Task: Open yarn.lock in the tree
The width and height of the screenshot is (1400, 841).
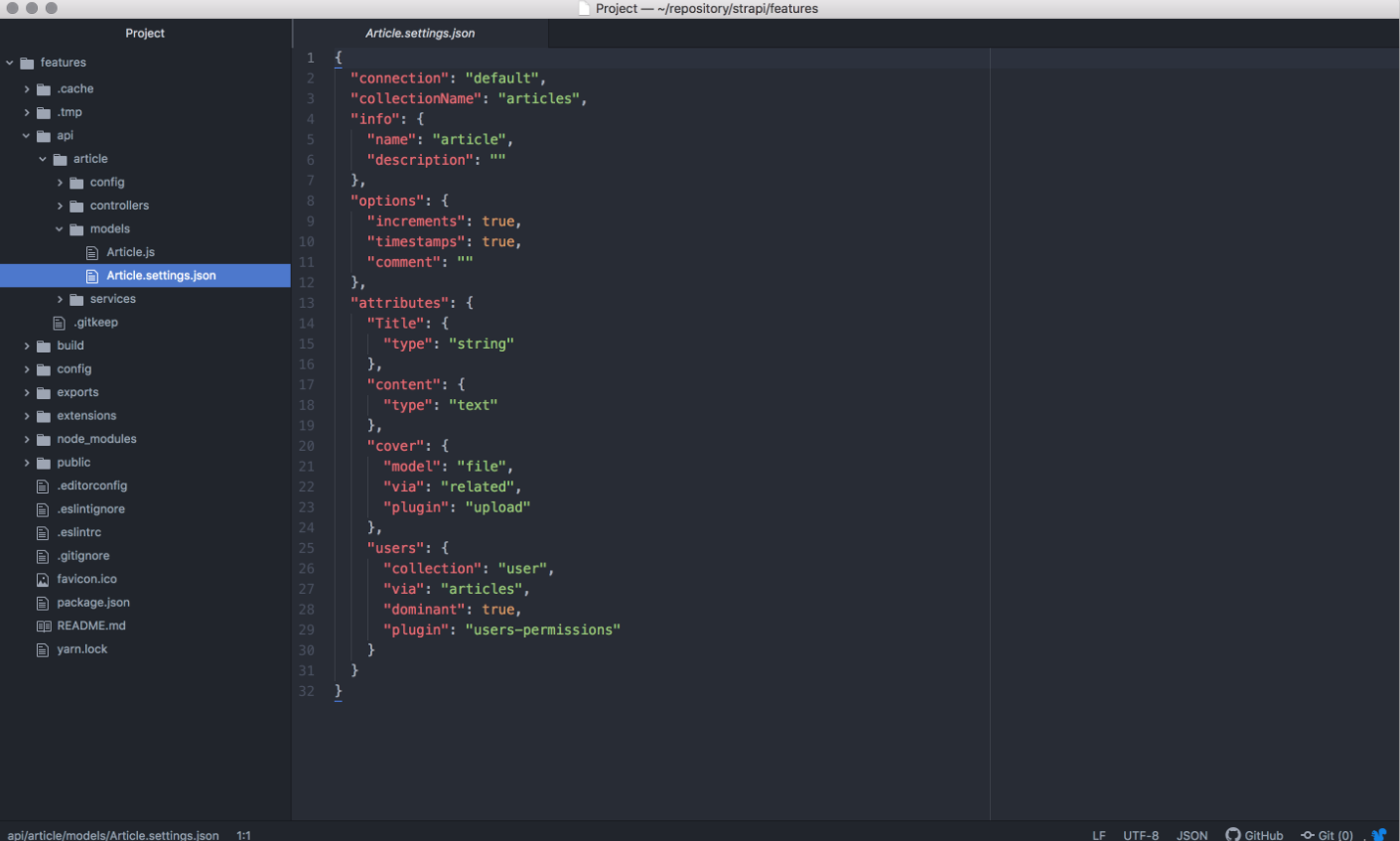Action: tap(81, 649)
